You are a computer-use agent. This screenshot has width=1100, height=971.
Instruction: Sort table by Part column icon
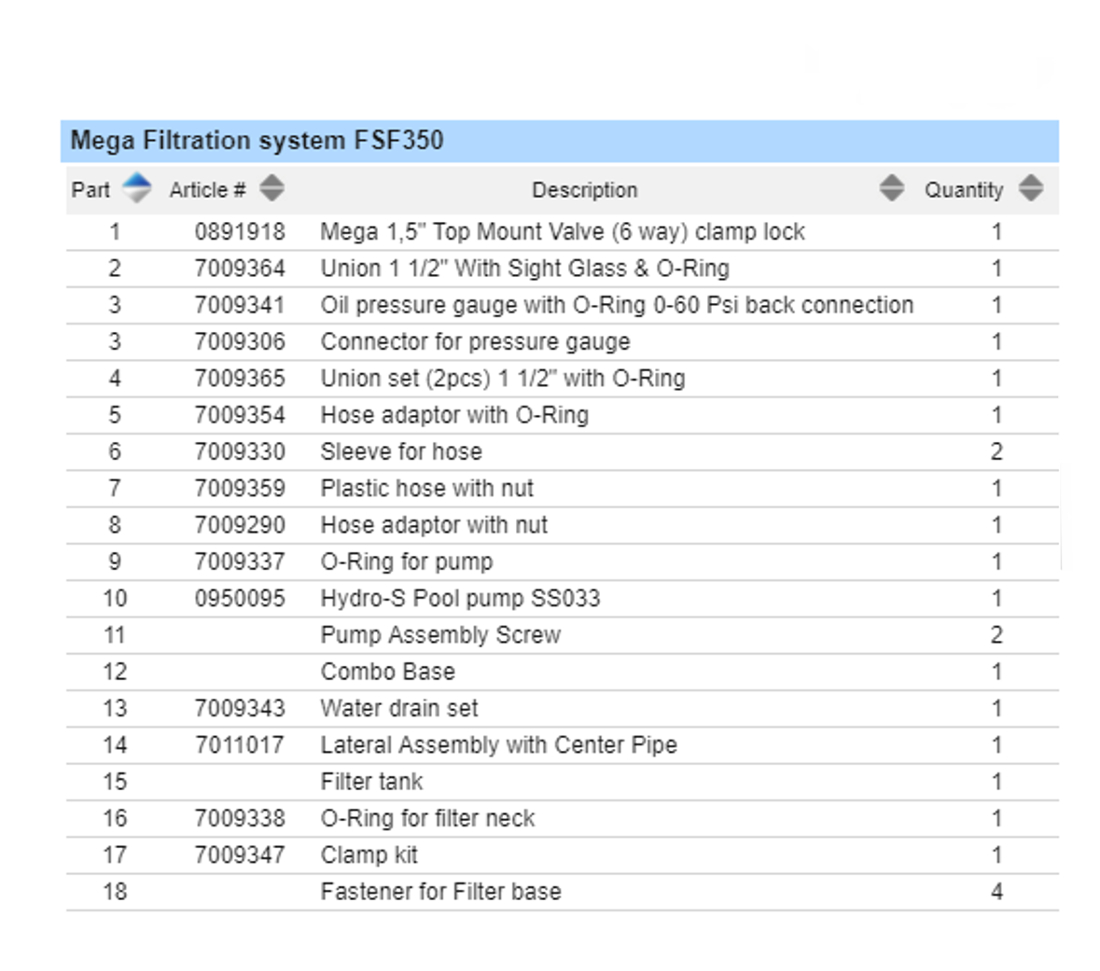(x=137, y=188)
